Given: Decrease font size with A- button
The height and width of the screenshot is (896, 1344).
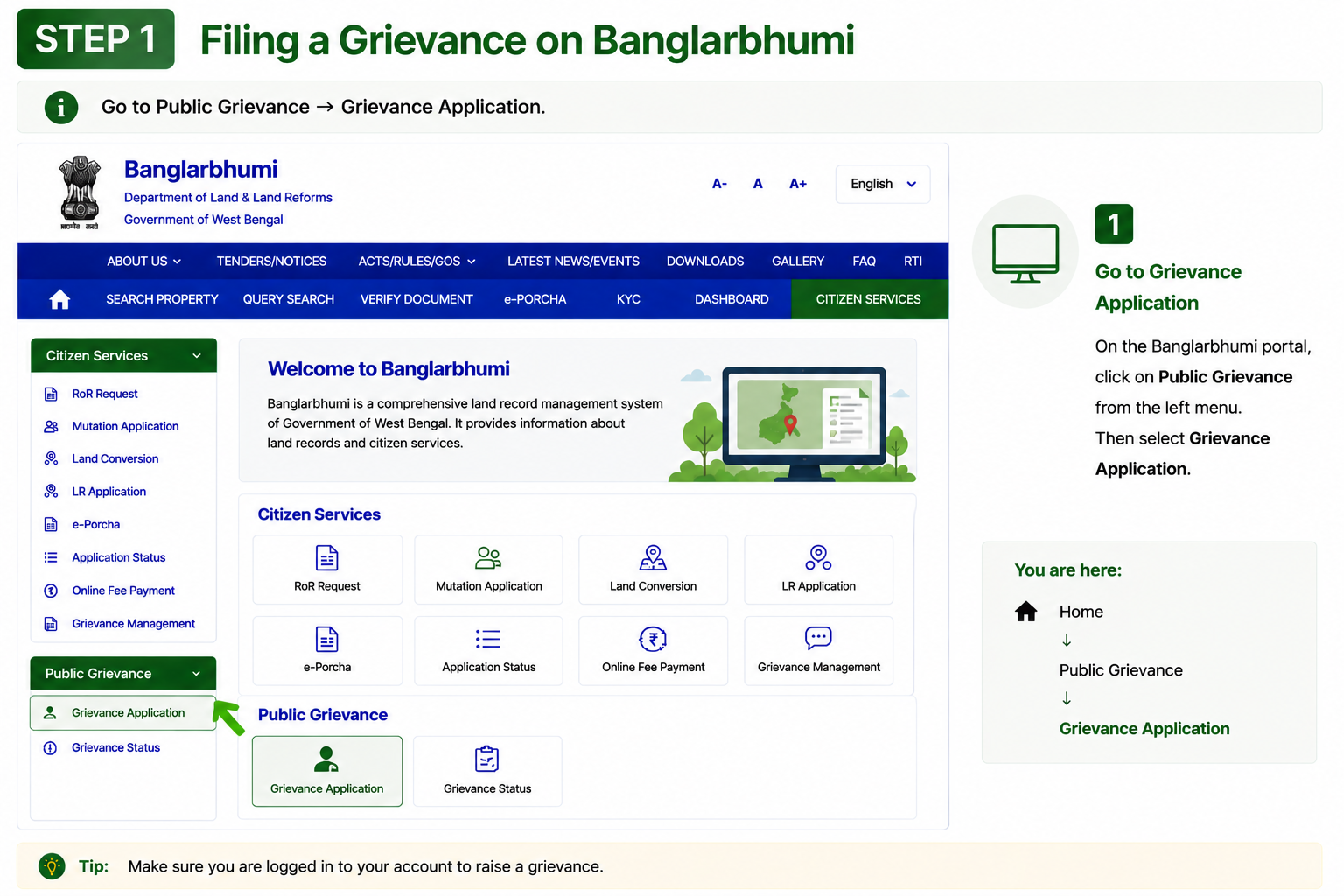Looking at the screenshot, I should pos(719,184).
